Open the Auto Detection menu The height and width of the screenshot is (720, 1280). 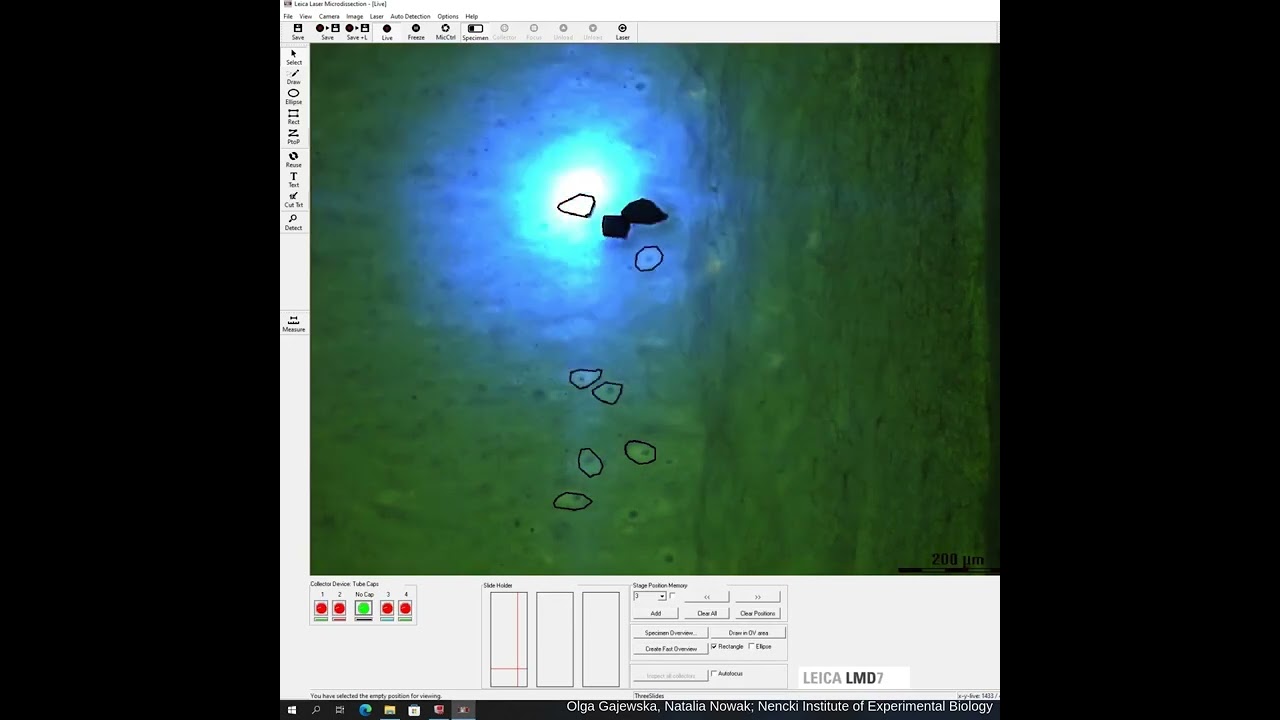(410, 16)
